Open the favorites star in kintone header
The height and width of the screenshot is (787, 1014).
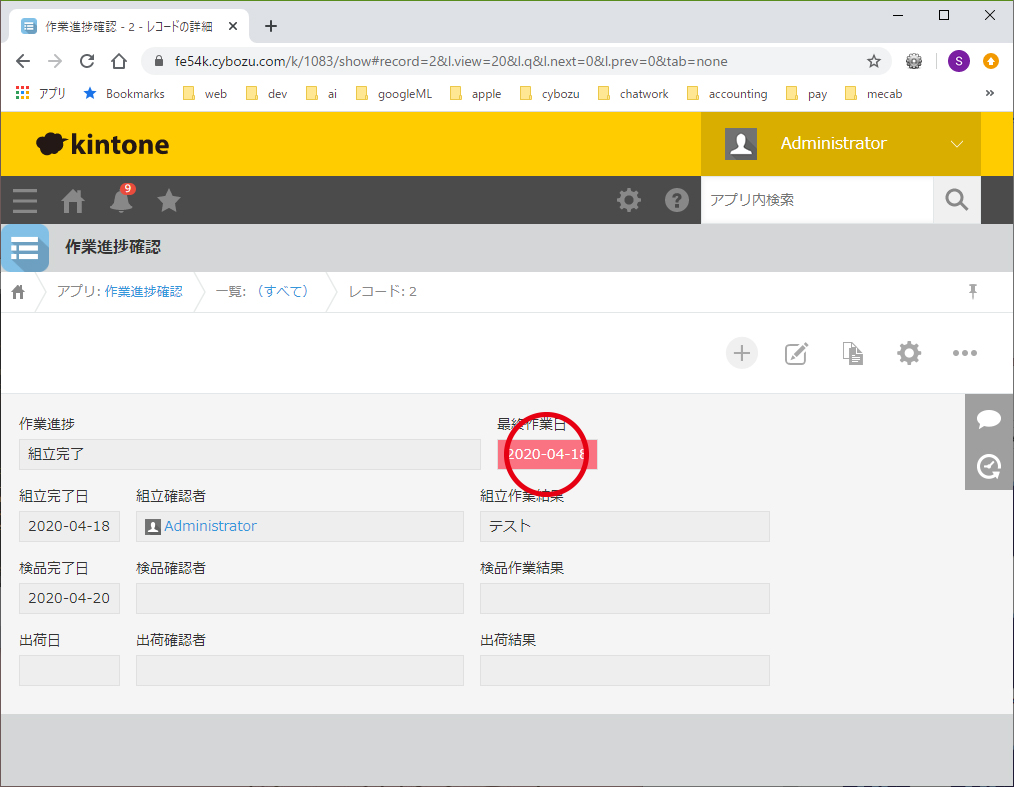(x=169, y=201)
